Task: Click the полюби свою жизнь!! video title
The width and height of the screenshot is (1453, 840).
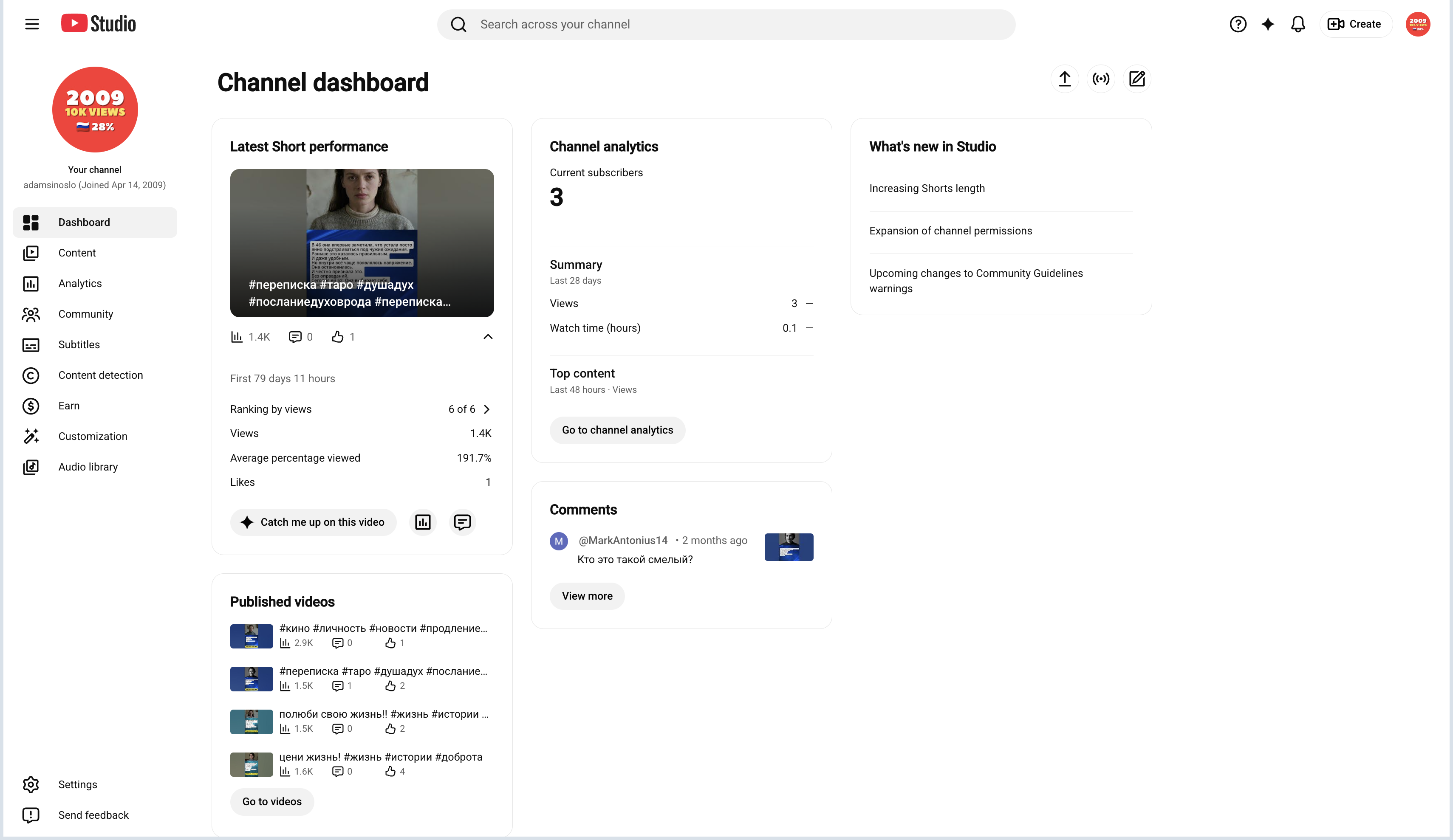Action: point(383,714)
